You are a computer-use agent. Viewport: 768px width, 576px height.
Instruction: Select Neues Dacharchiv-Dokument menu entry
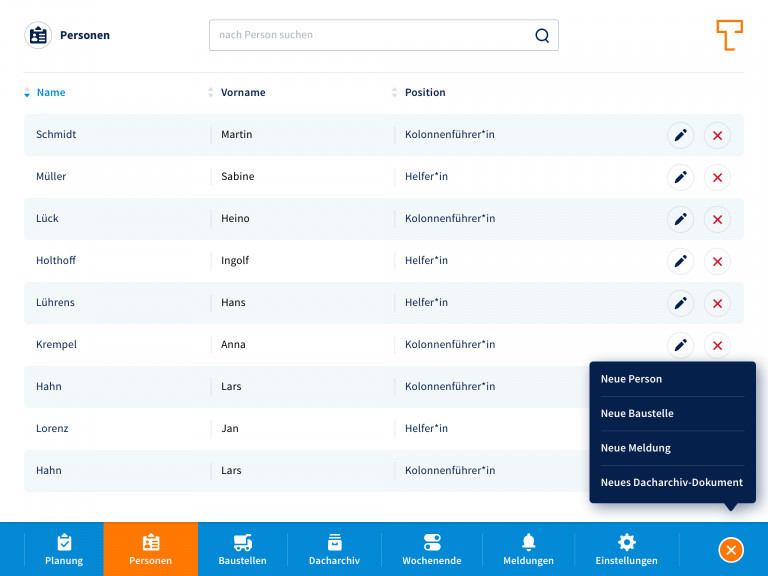672,482
